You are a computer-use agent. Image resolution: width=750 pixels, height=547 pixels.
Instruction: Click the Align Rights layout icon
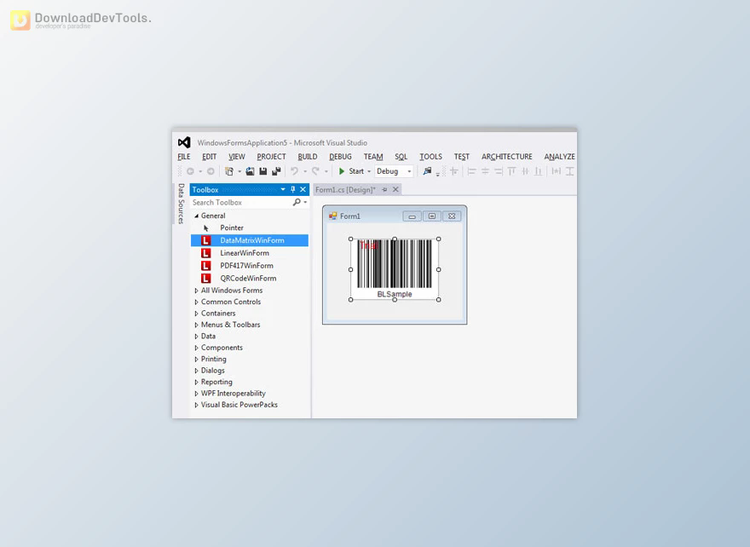[498, 171]
